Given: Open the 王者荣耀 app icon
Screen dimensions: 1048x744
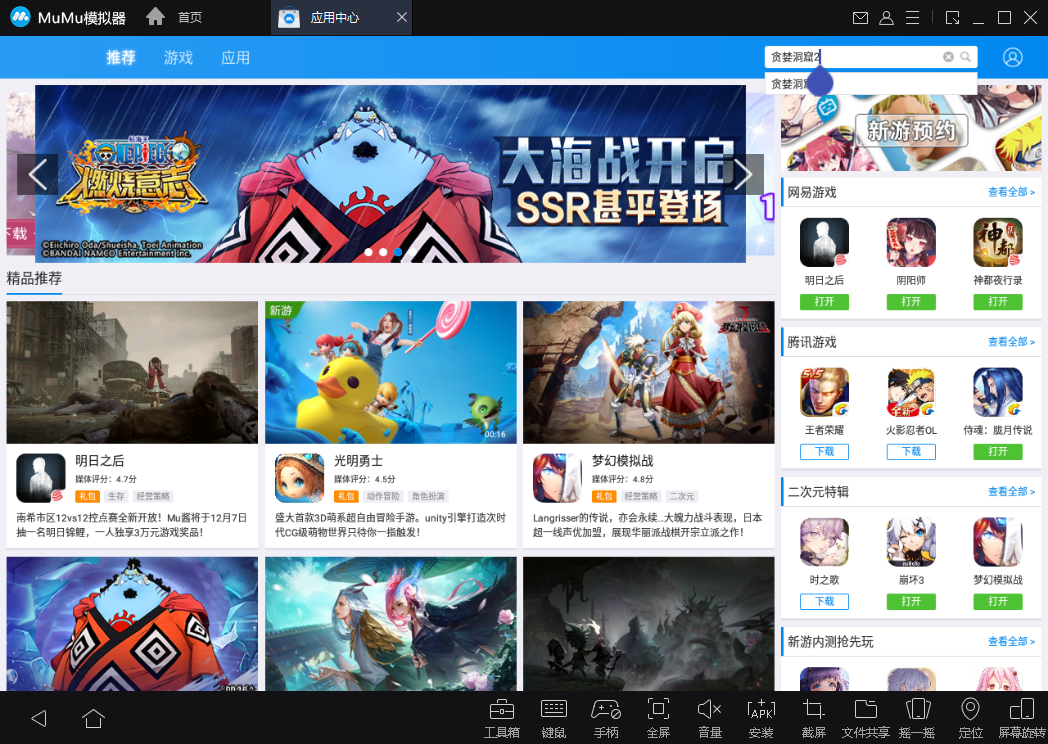Looking at the screenshot, I should pos(824,392).
